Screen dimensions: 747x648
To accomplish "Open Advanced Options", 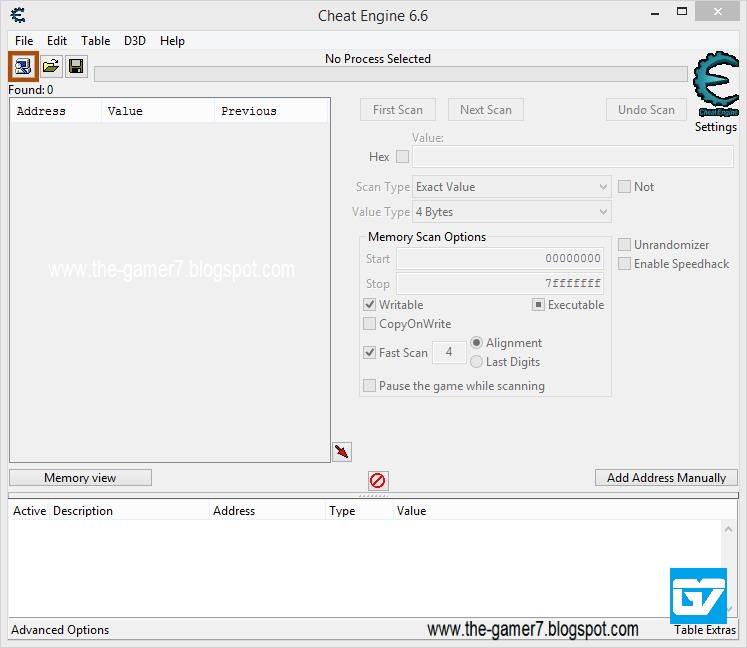I will [x=60, y=629].
